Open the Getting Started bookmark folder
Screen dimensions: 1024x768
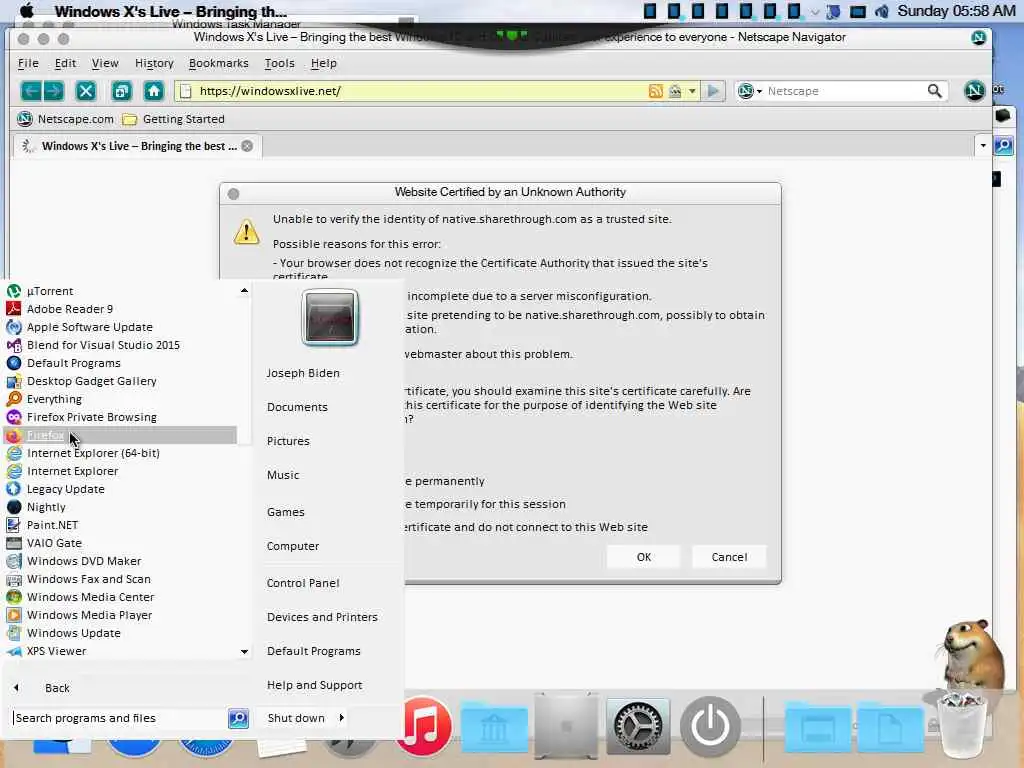tap(174, 119)
